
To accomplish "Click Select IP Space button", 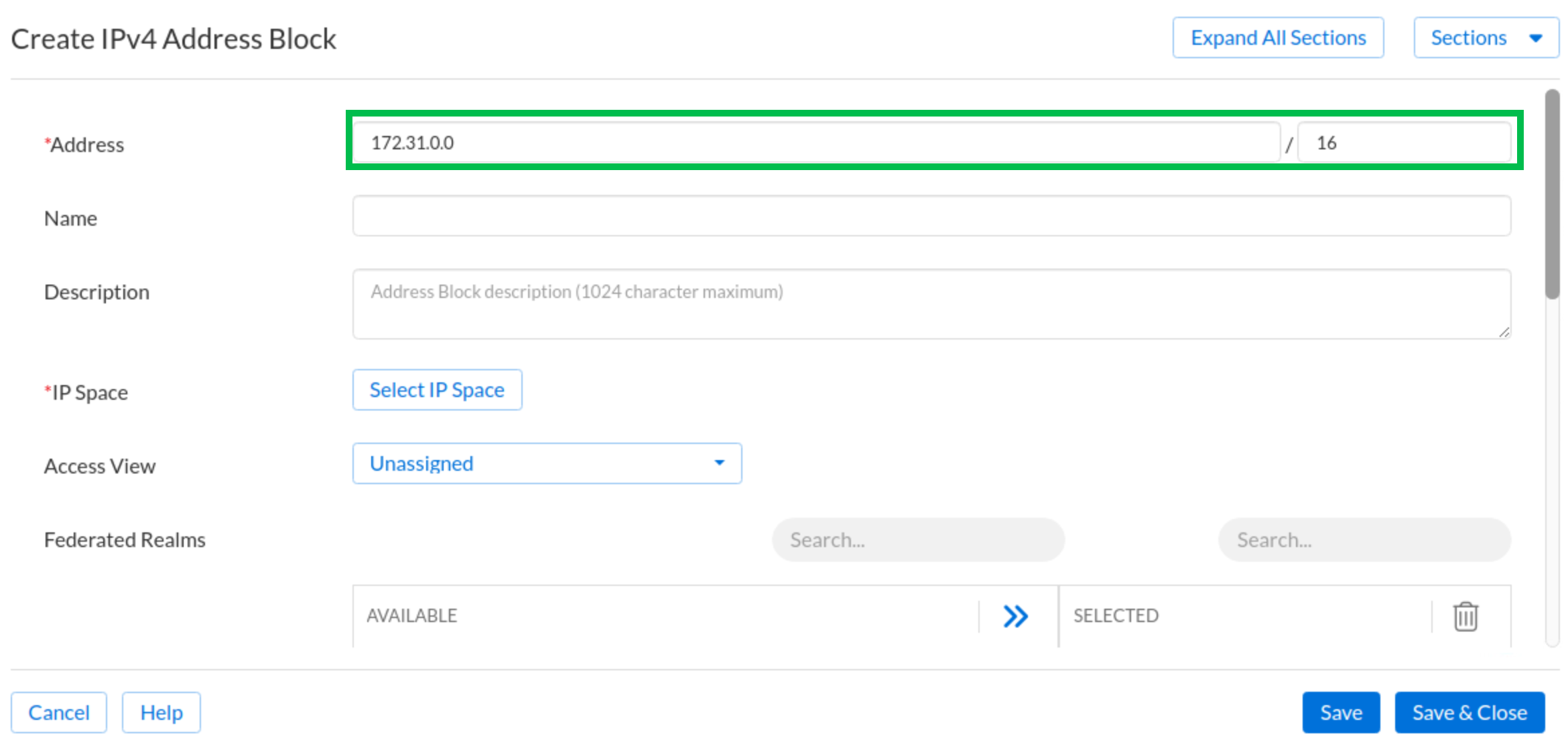I will pyautogui.click(x=437, y=390).
